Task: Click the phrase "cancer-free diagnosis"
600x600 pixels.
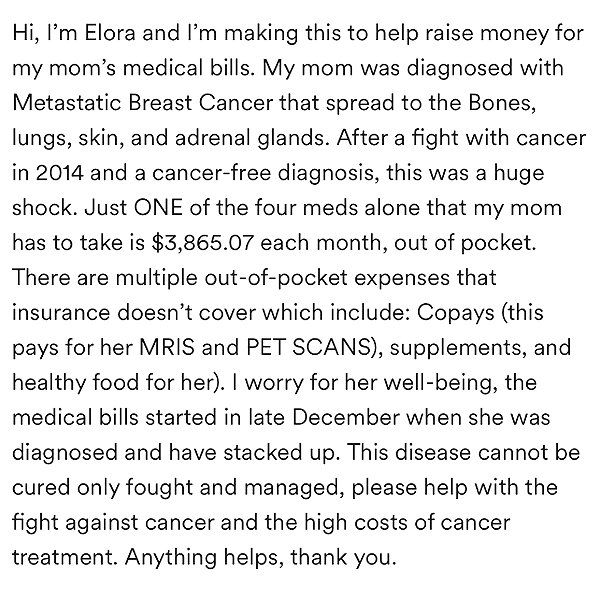Action: (x=262, y=173)
